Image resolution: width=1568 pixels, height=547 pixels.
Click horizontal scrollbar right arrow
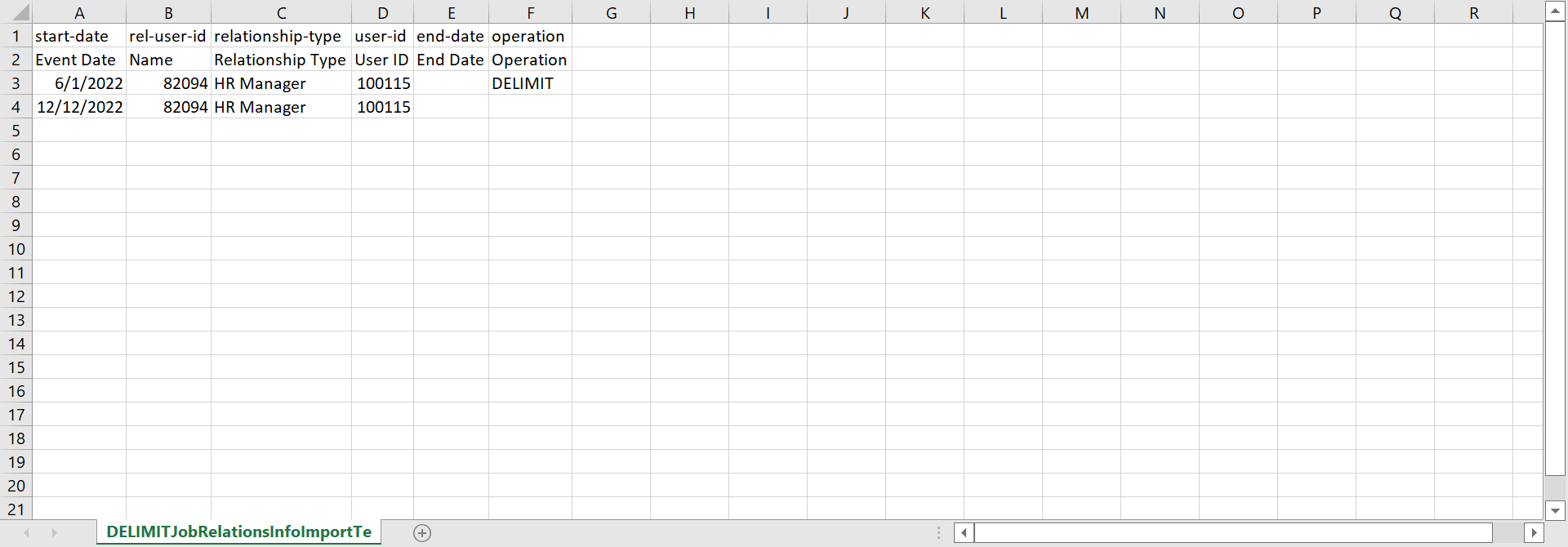1534,533
